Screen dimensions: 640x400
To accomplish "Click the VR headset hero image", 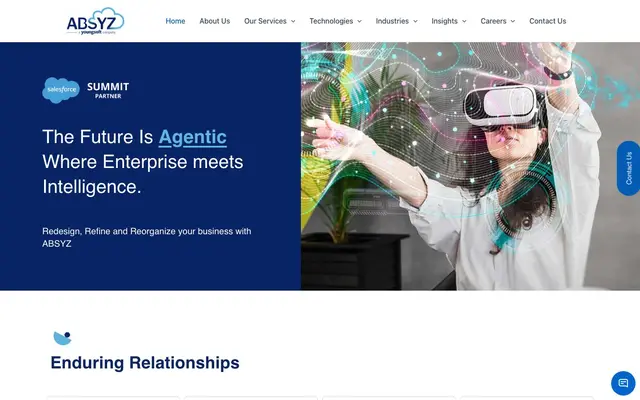I will pyautogui.click(x=470, y=166).
